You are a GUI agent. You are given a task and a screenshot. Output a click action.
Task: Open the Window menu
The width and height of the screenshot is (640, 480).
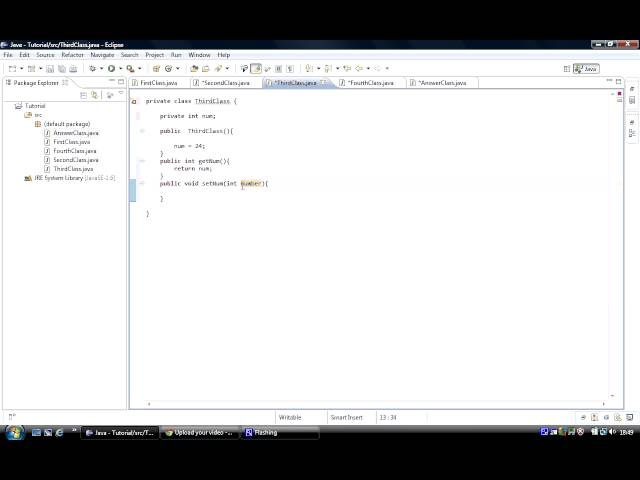coord(199,55)
